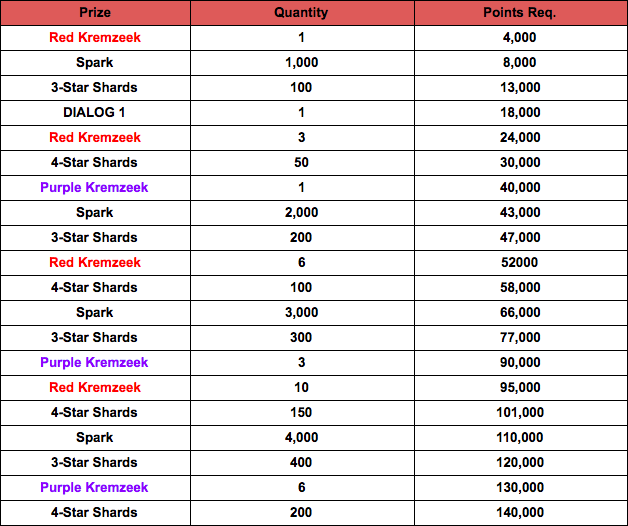Select the Spark 4,000 quantity cell
The image size is (628, 526).
click(x=302, y=437)
